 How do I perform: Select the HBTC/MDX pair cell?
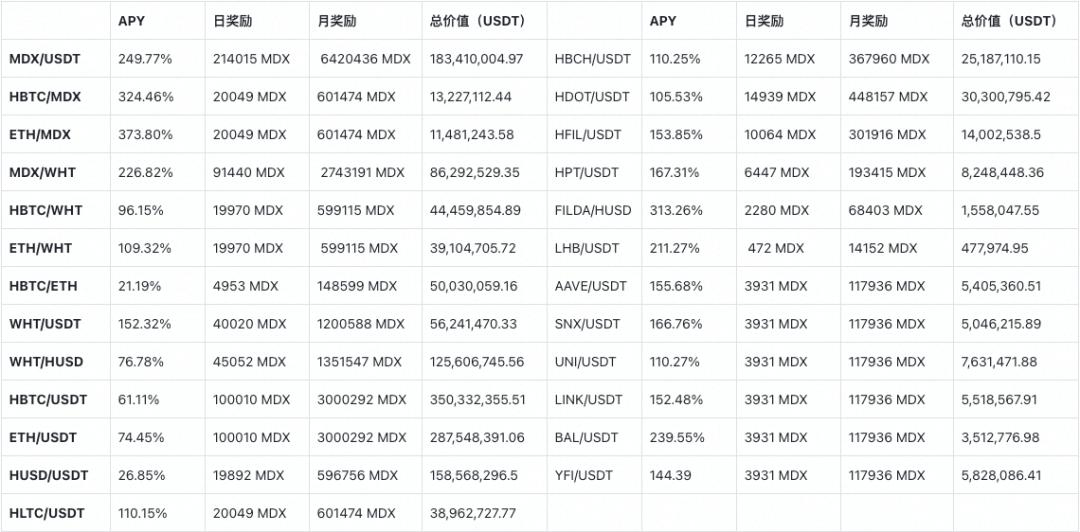click(x=45, y=97)
